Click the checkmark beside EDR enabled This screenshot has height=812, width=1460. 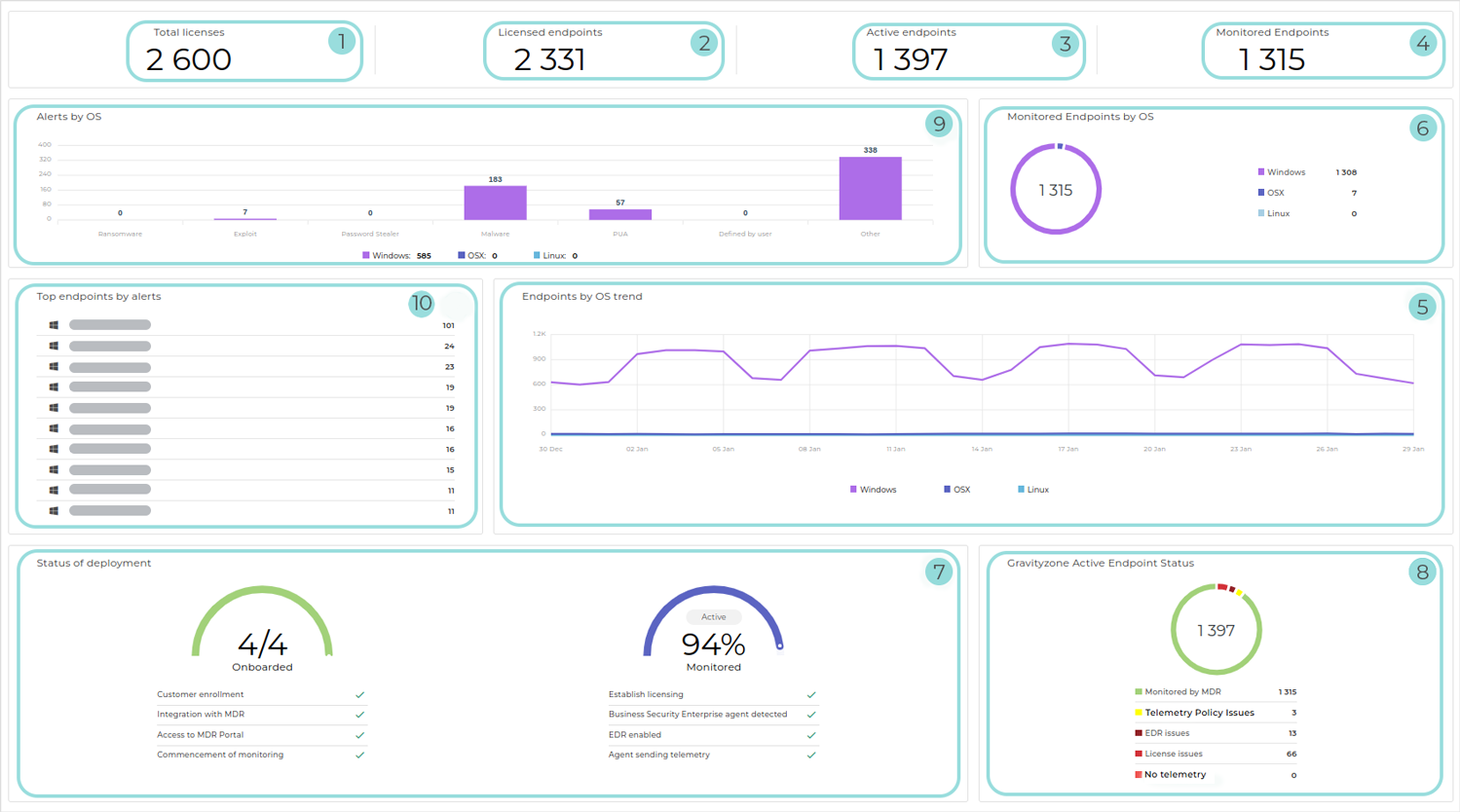810,735
